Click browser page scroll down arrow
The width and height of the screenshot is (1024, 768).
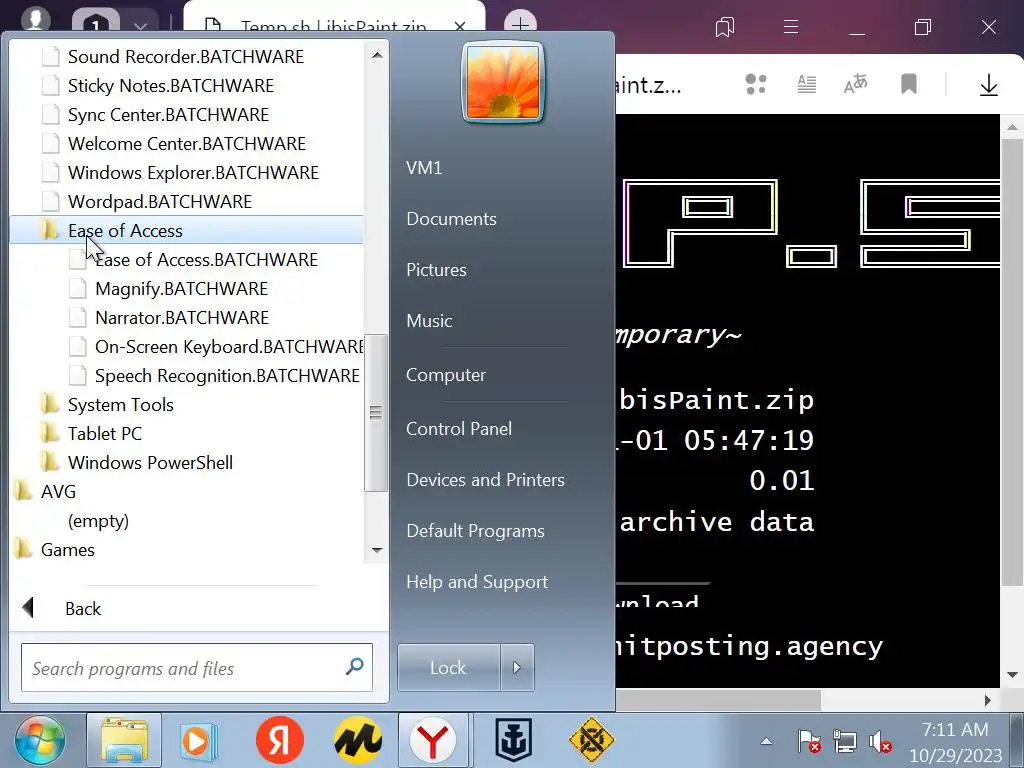coord(1012,675)
